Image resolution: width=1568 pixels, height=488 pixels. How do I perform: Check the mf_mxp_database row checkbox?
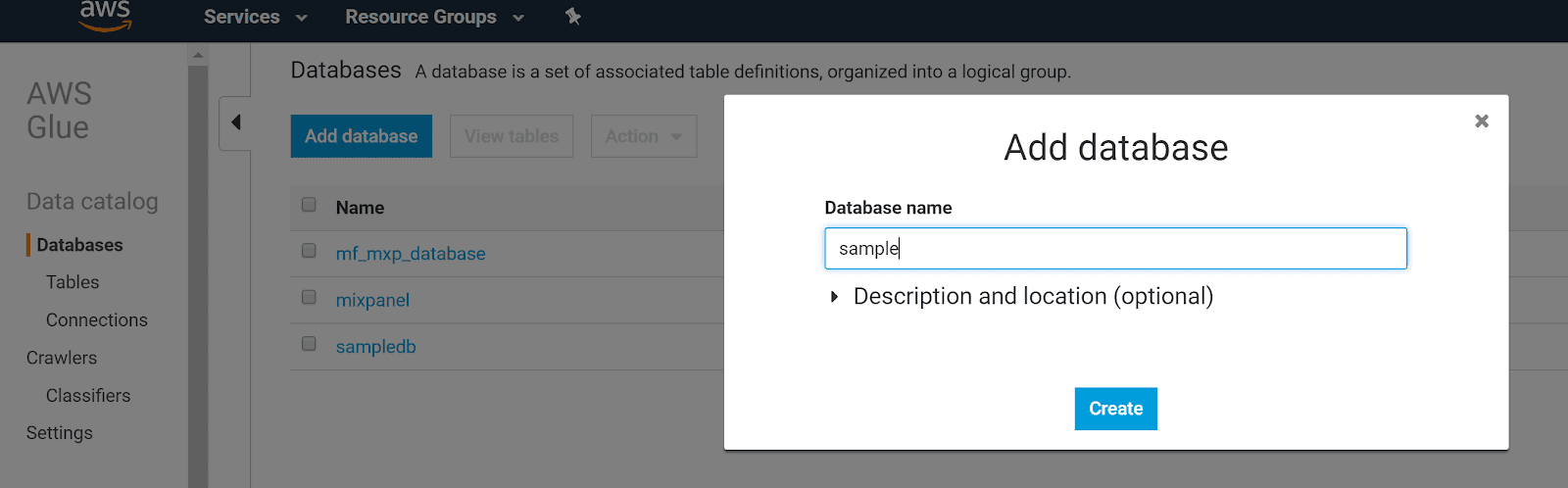click(x=309, y=251)
